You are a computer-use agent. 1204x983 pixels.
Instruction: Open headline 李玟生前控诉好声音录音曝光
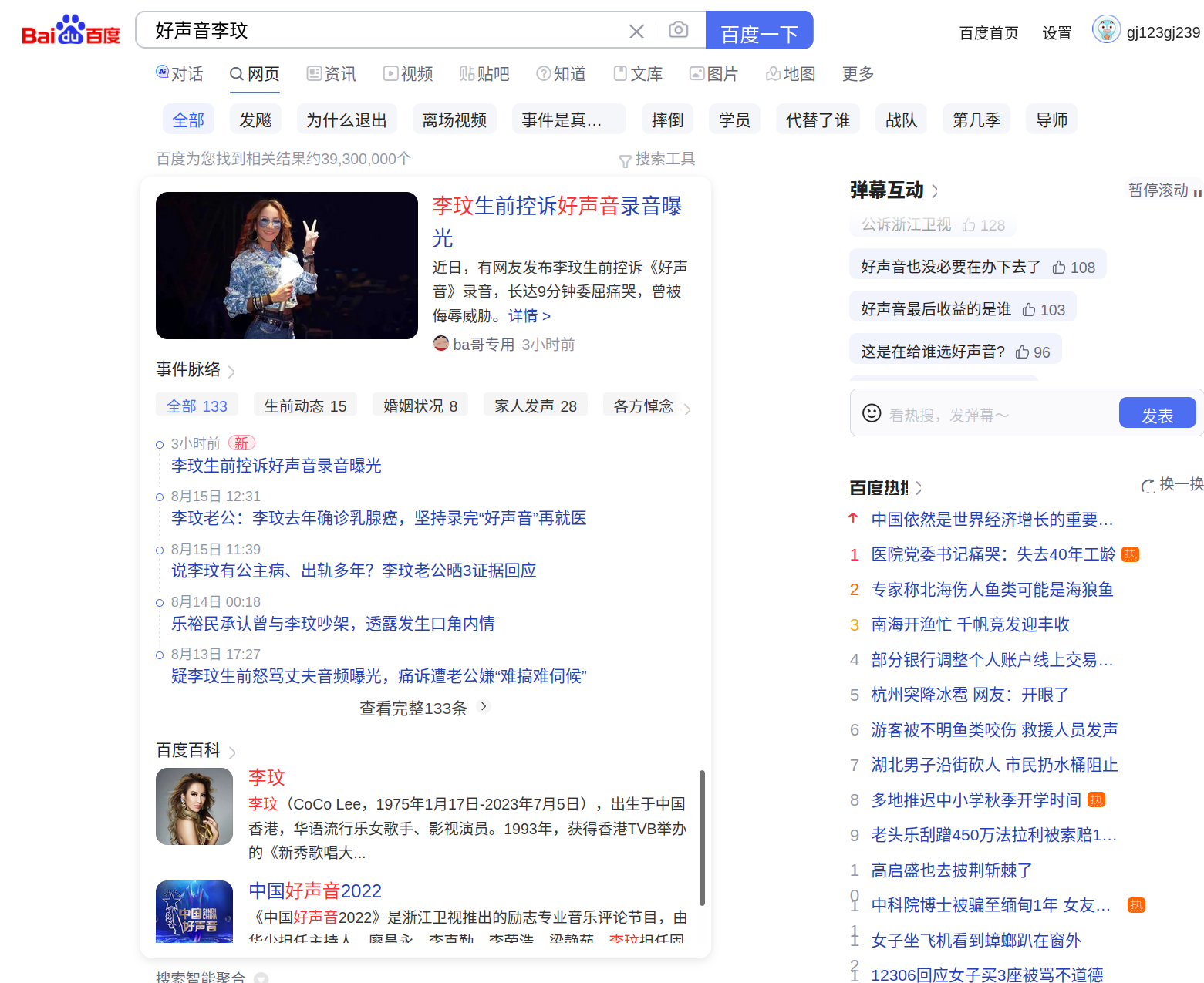point(557,222)
